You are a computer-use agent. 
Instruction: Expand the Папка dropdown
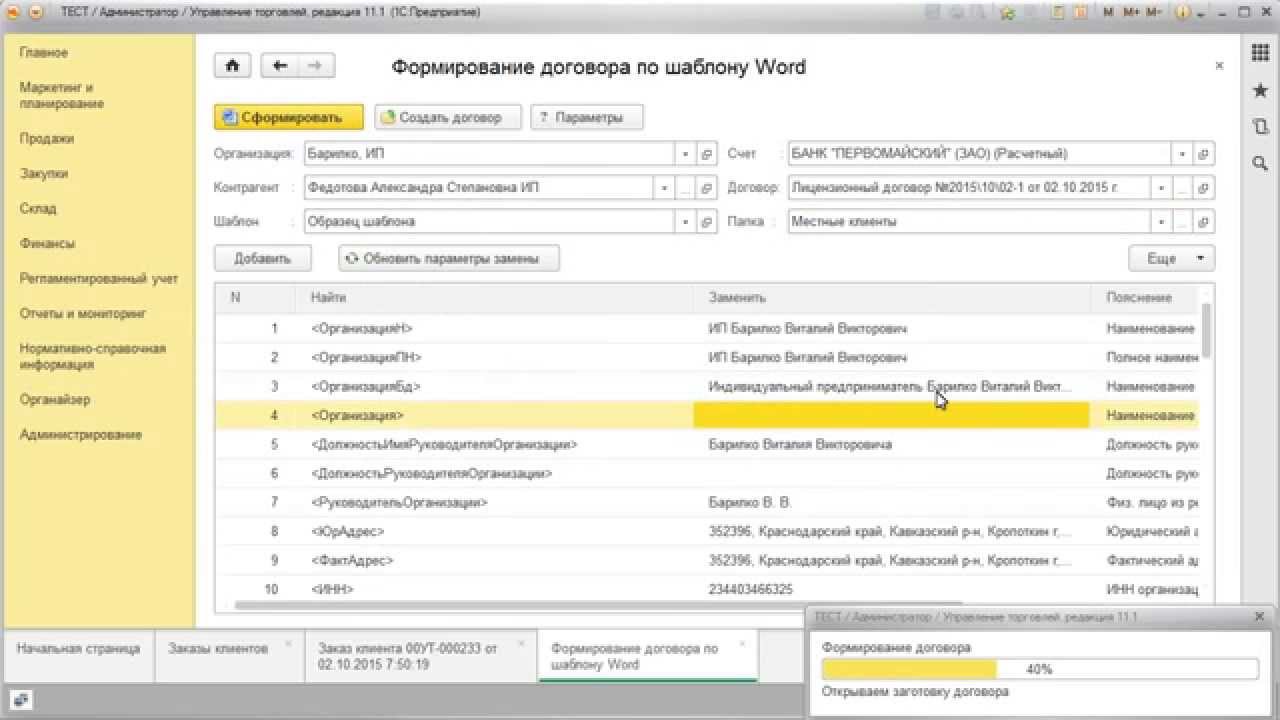click(1163, 221)
